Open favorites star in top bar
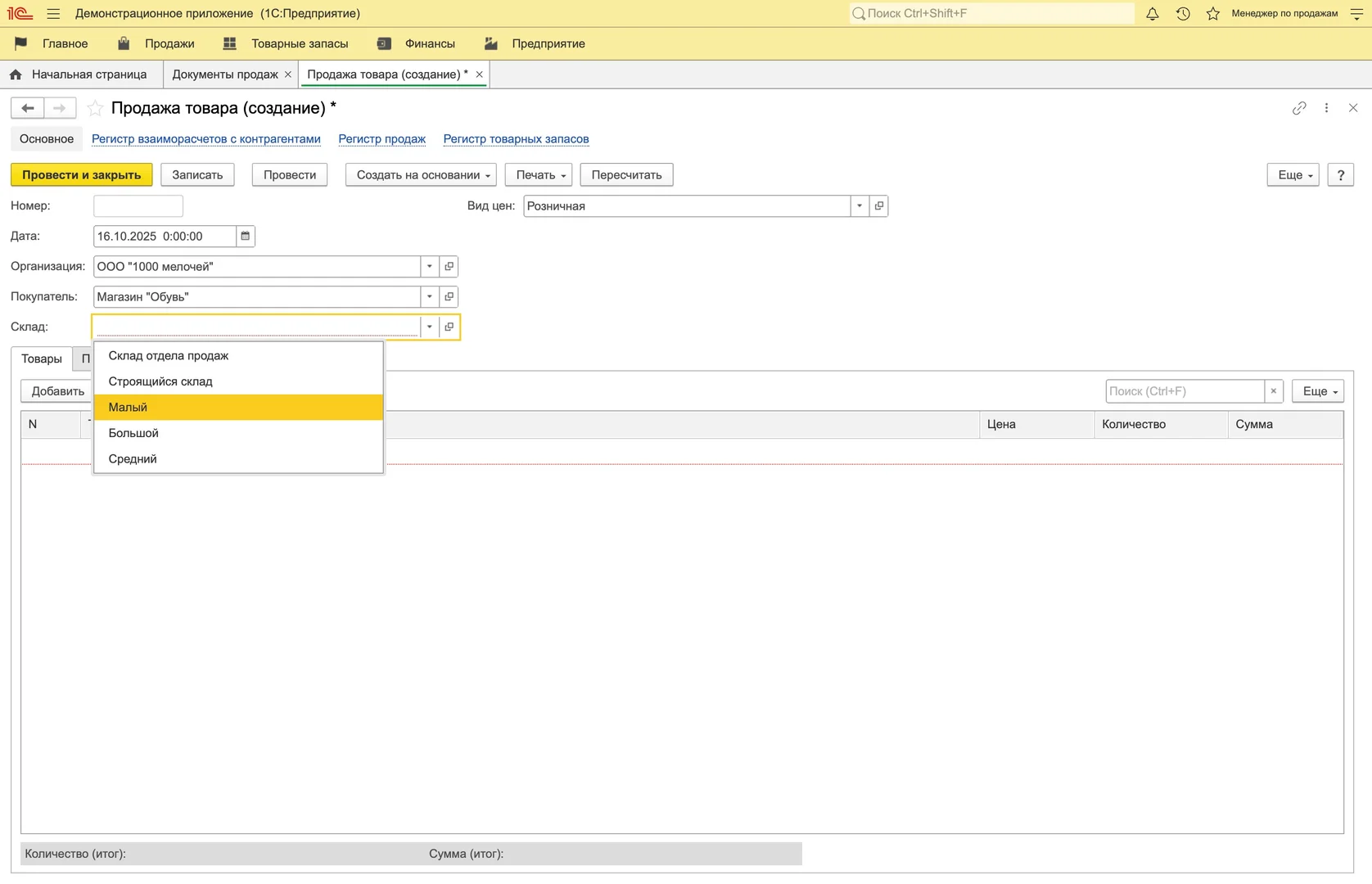 [x=1213, y=14]
